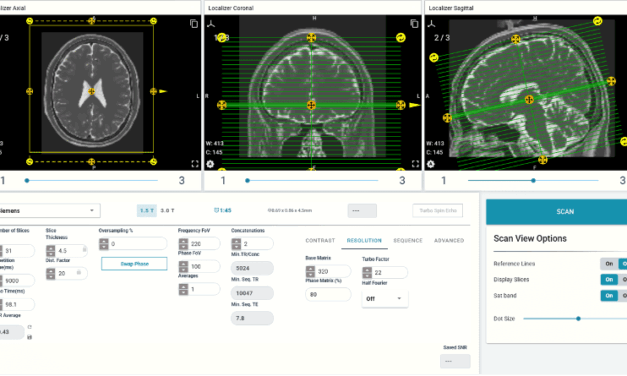
Task: Click the scan time 1:45 indicator
Action: pyautogui.click(x=223, y=210)
